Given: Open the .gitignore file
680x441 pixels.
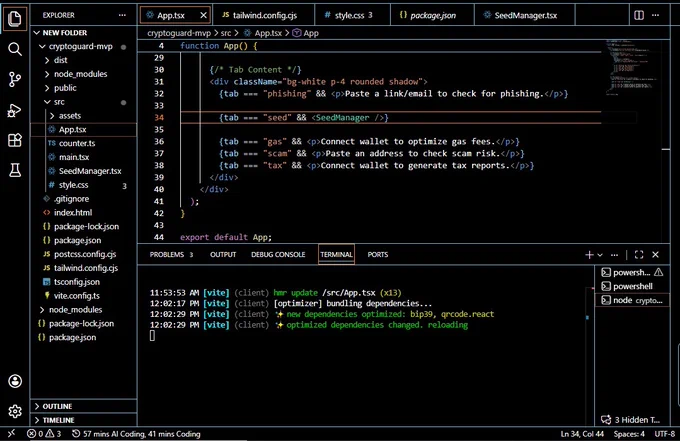Looking at the screenshot, I should tap(83, 199).
